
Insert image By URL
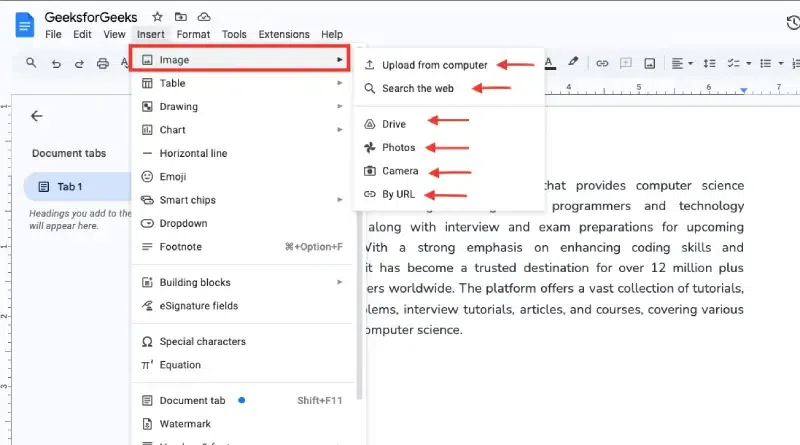(x=449, y=194)
